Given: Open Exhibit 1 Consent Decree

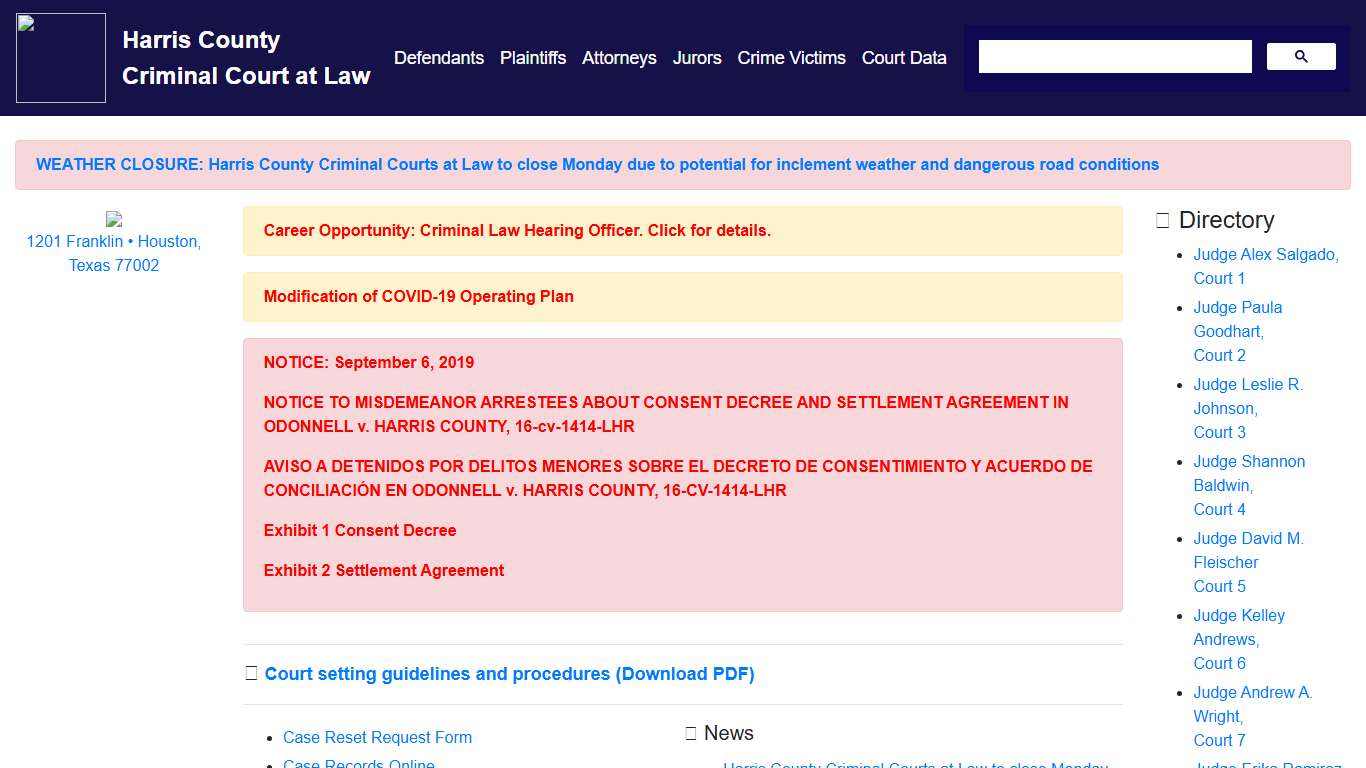Looking at the screenshot, I should coord(360,531).
